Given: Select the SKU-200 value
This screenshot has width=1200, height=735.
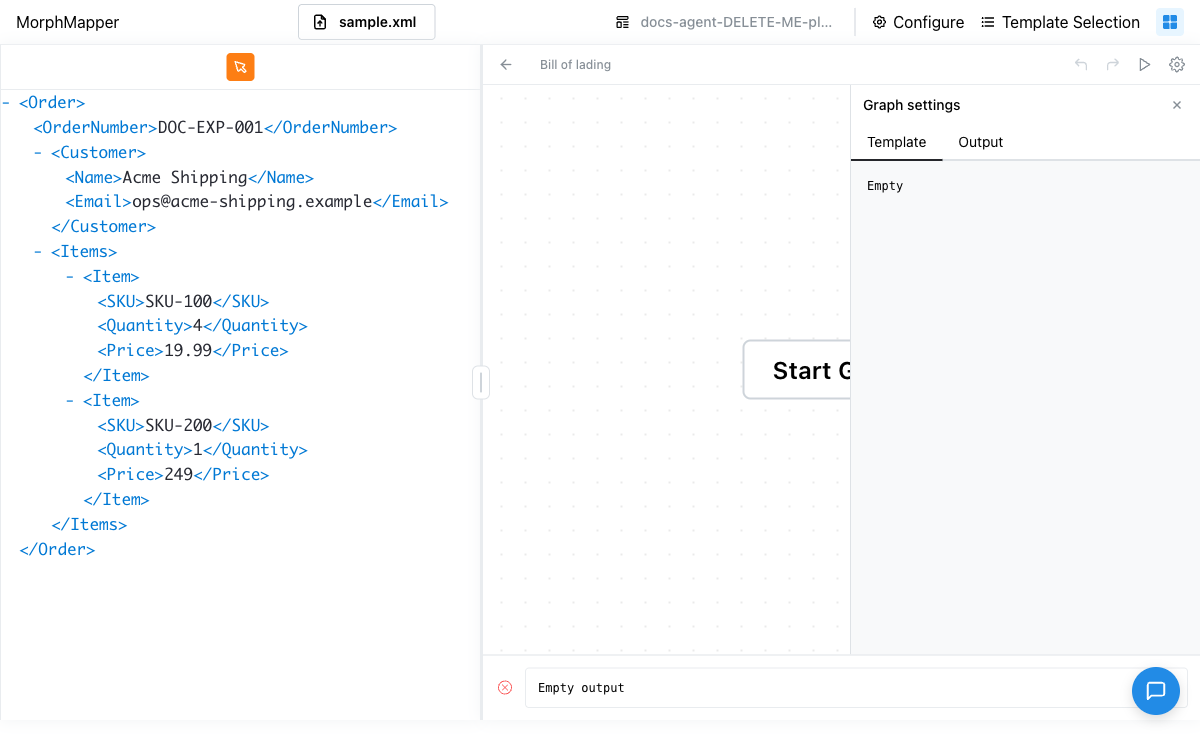Looking at the screenshot, I should pos(179,426).
